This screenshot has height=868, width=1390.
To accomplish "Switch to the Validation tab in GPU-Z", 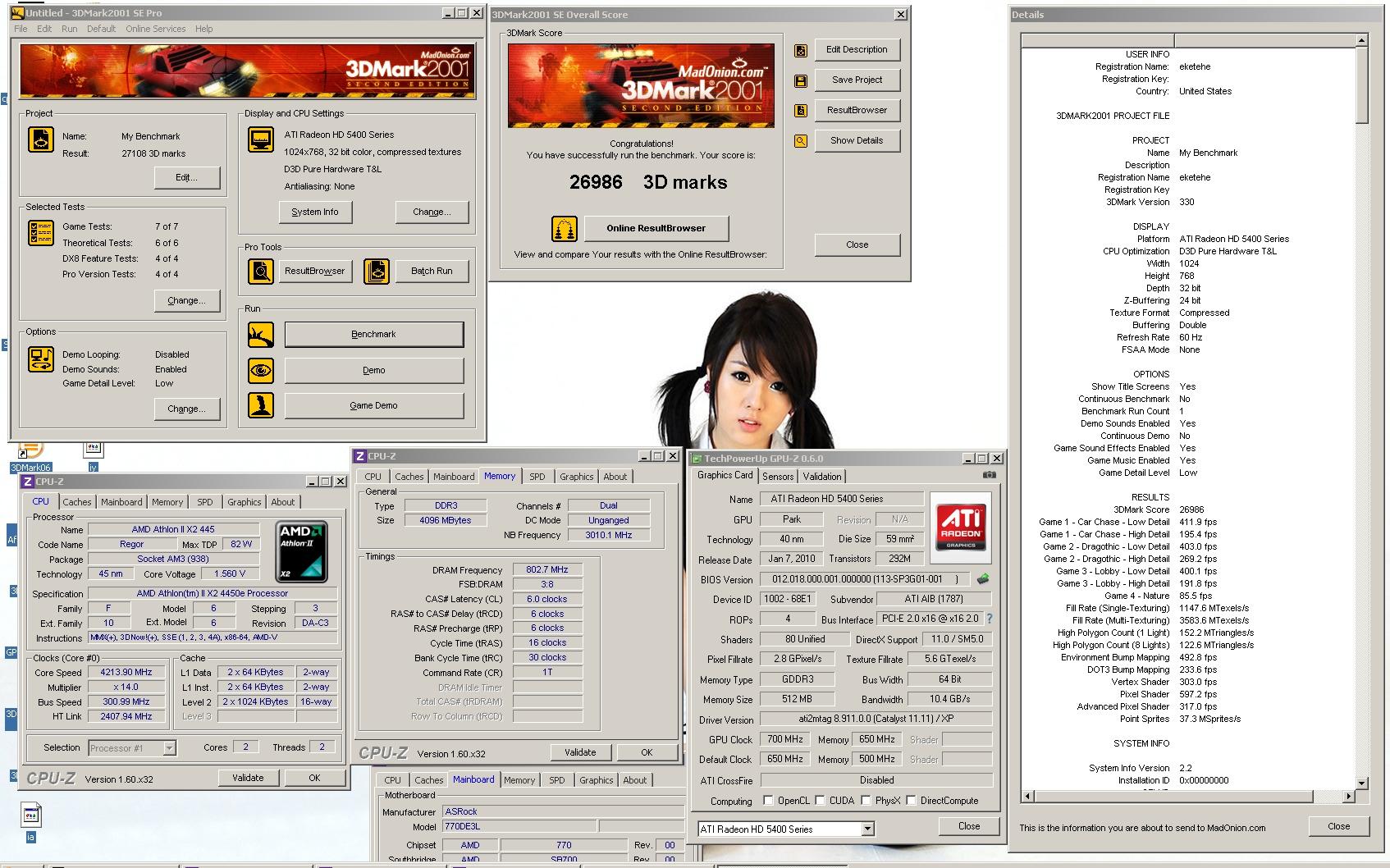I will click(822, 477).
